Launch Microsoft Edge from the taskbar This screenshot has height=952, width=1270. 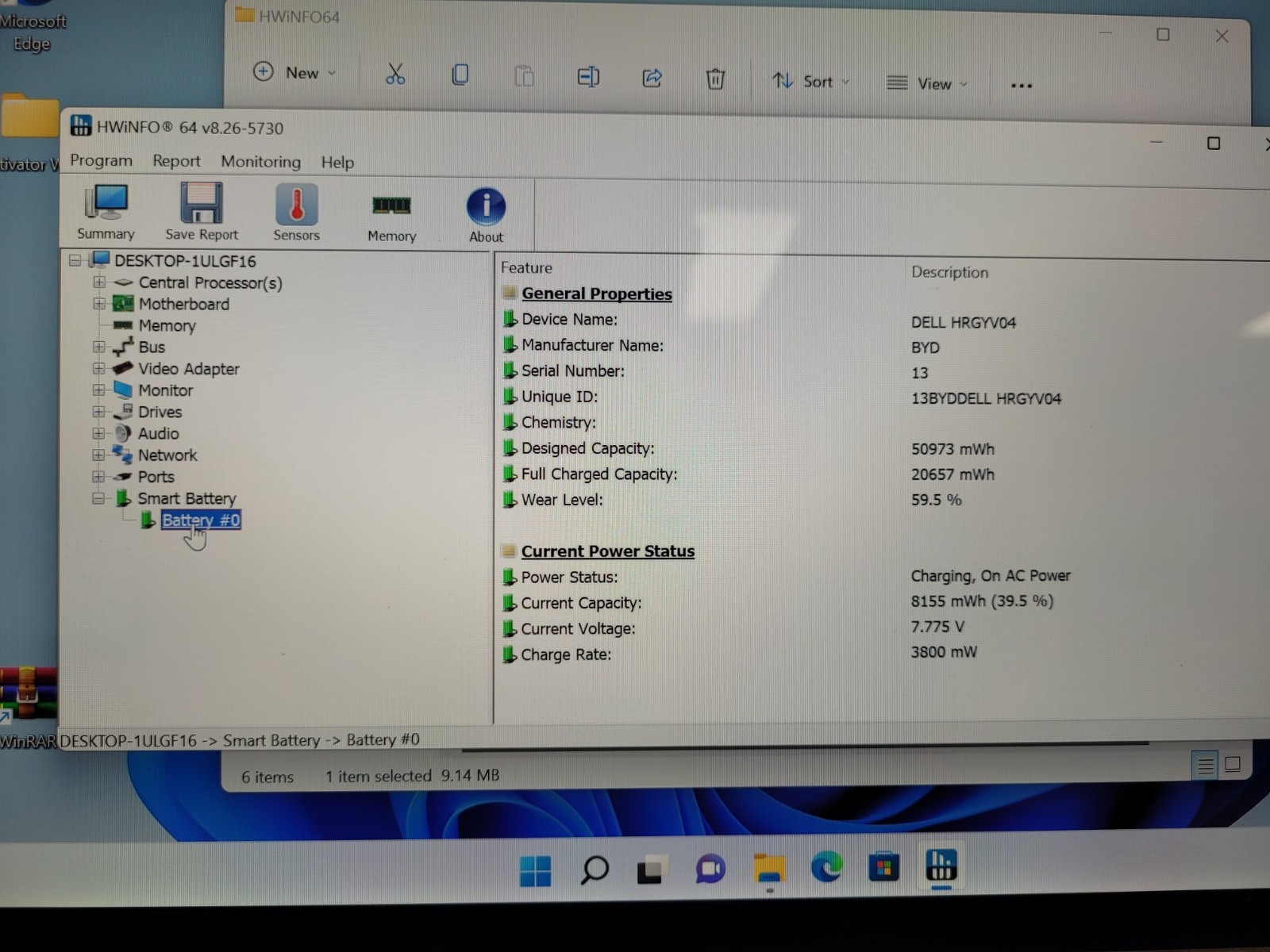click(x=826, y=867)
